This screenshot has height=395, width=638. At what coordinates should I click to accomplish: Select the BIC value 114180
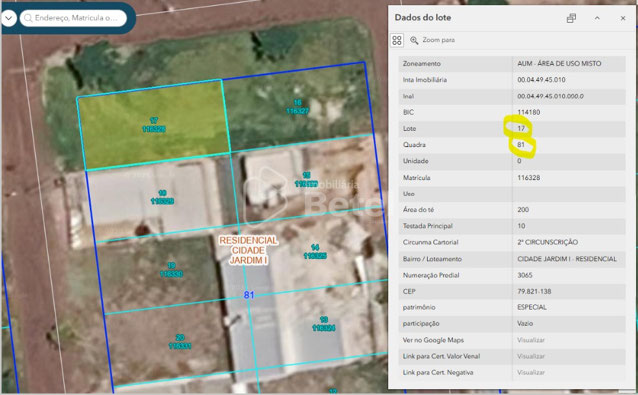pyautogui.click(x=529, y=112)
